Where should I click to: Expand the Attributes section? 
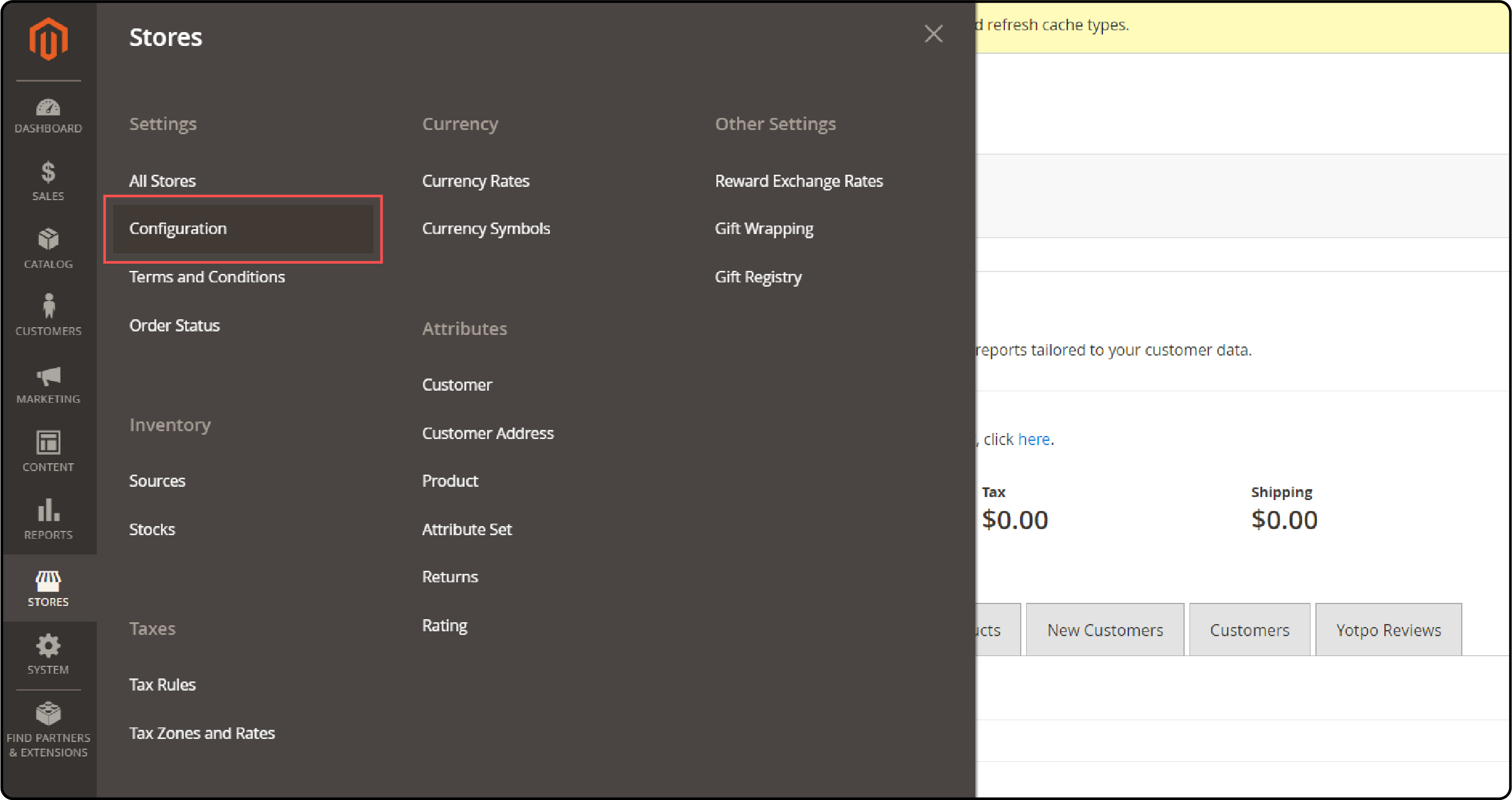tap(466, 328)
